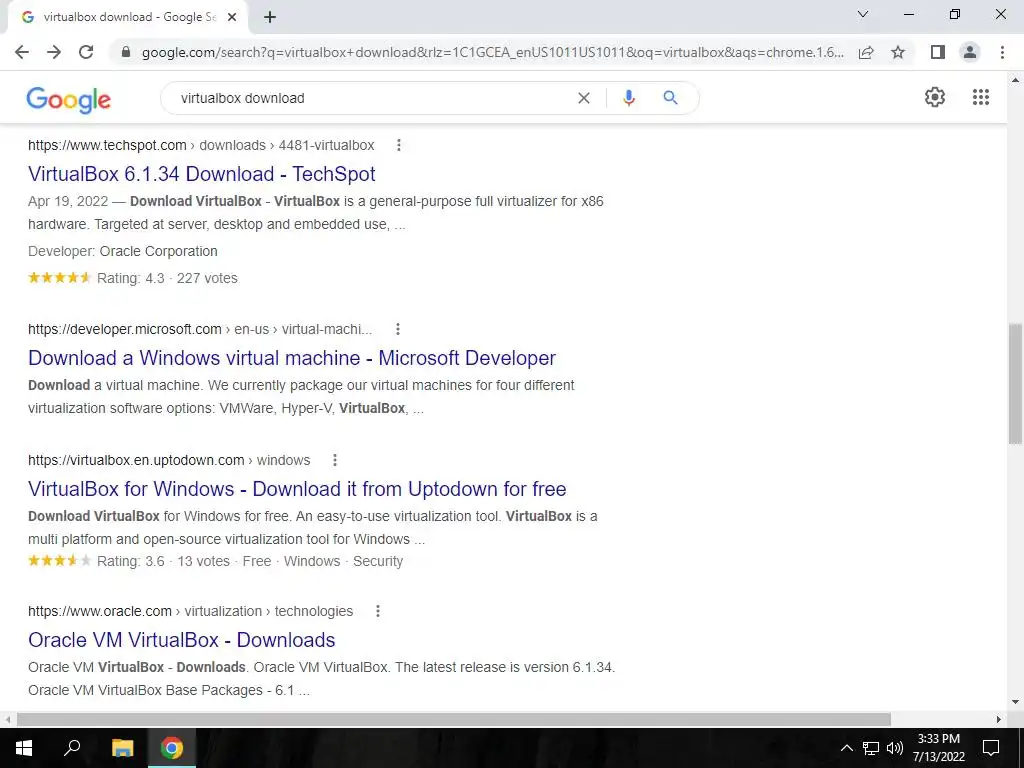
Task: Open more options for TechSpot result
Action: 398,145
